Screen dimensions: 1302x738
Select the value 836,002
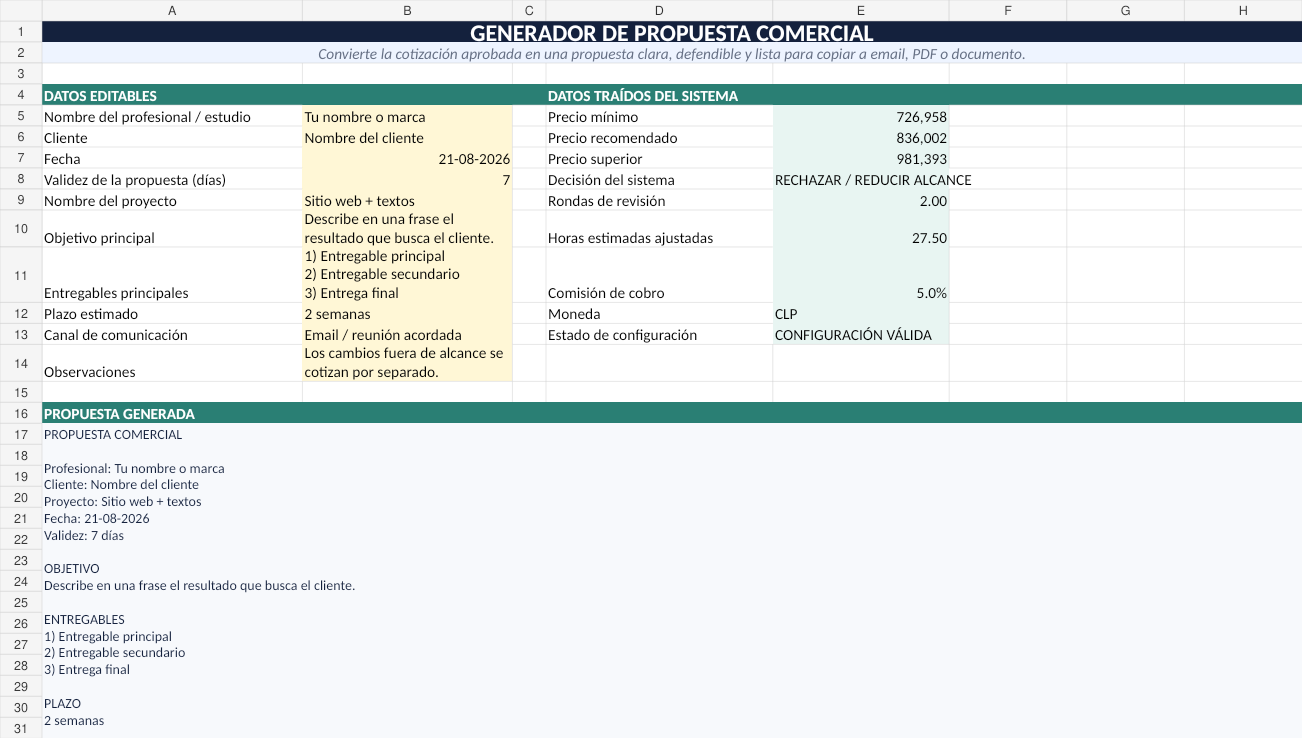(x=861, y=138)
